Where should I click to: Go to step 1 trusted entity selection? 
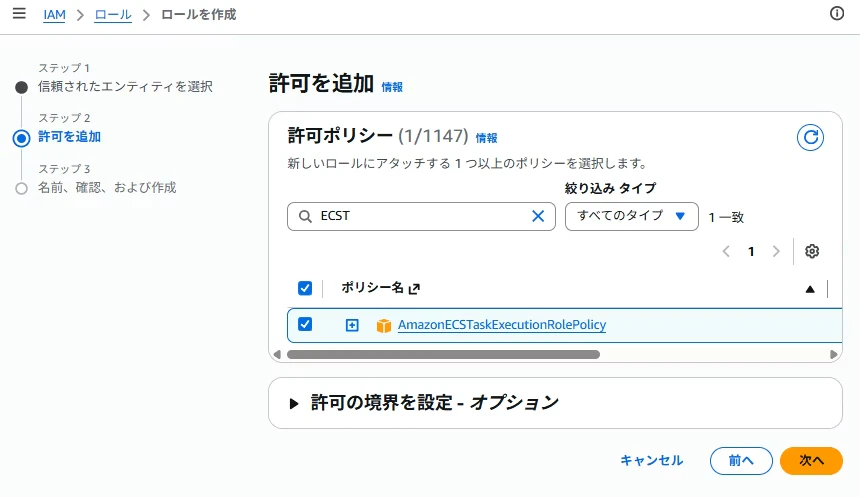coord(125,87)
